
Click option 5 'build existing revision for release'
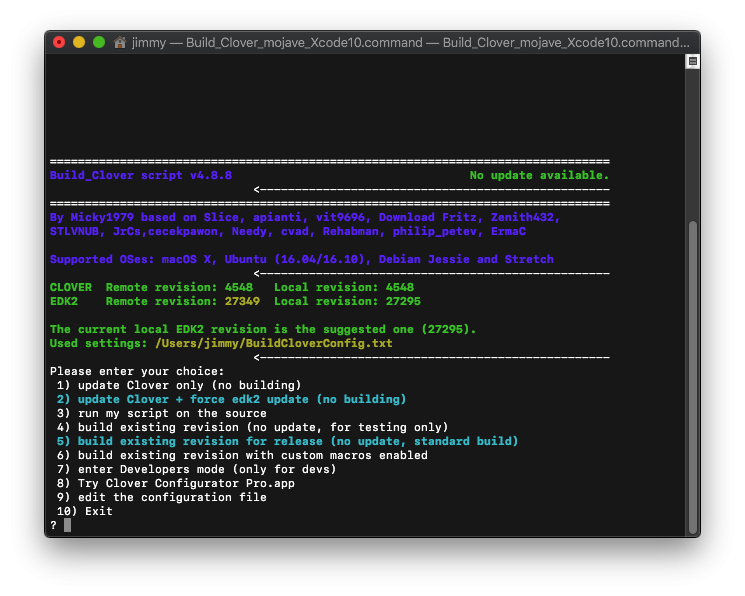pos(287,441)
